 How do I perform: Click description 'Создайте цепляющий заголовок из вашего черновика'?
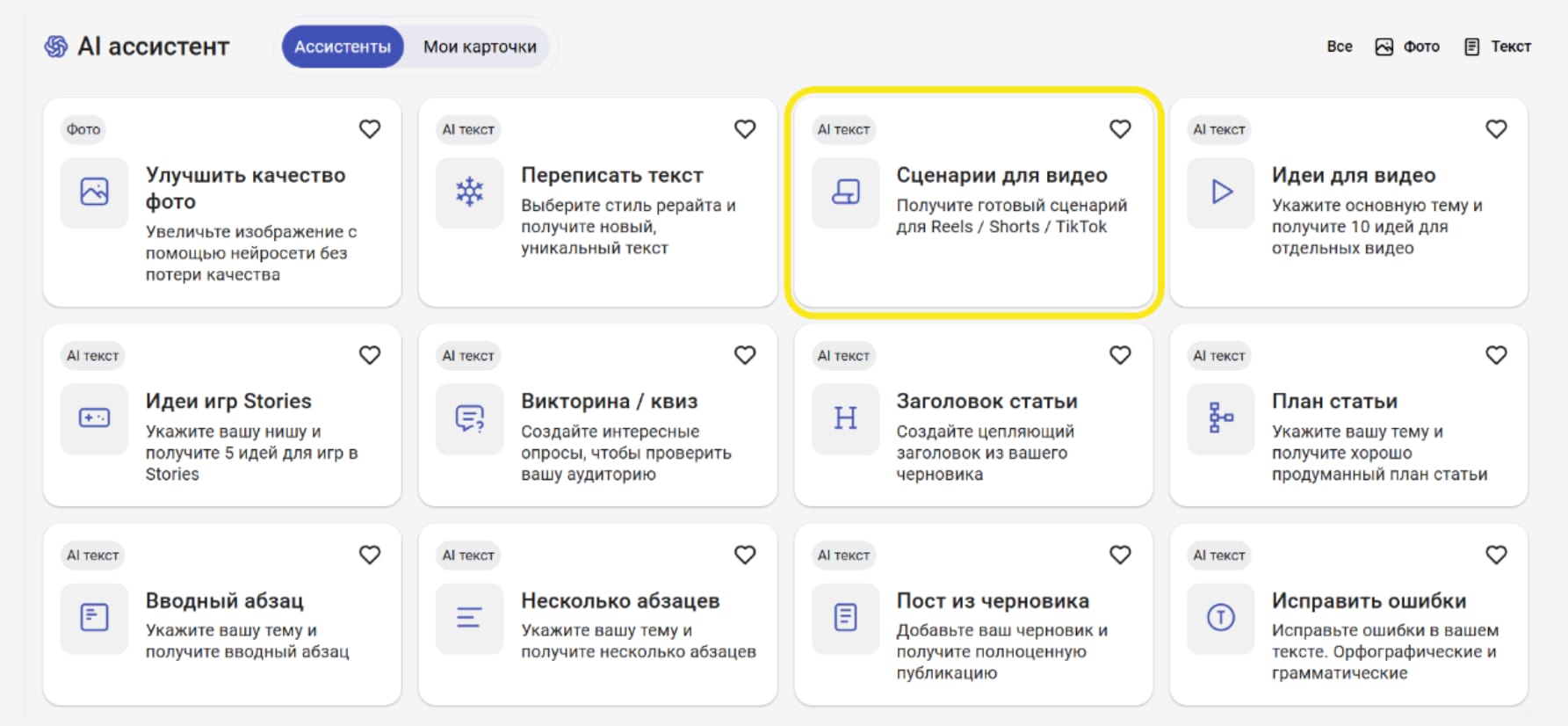click(986, 453)
